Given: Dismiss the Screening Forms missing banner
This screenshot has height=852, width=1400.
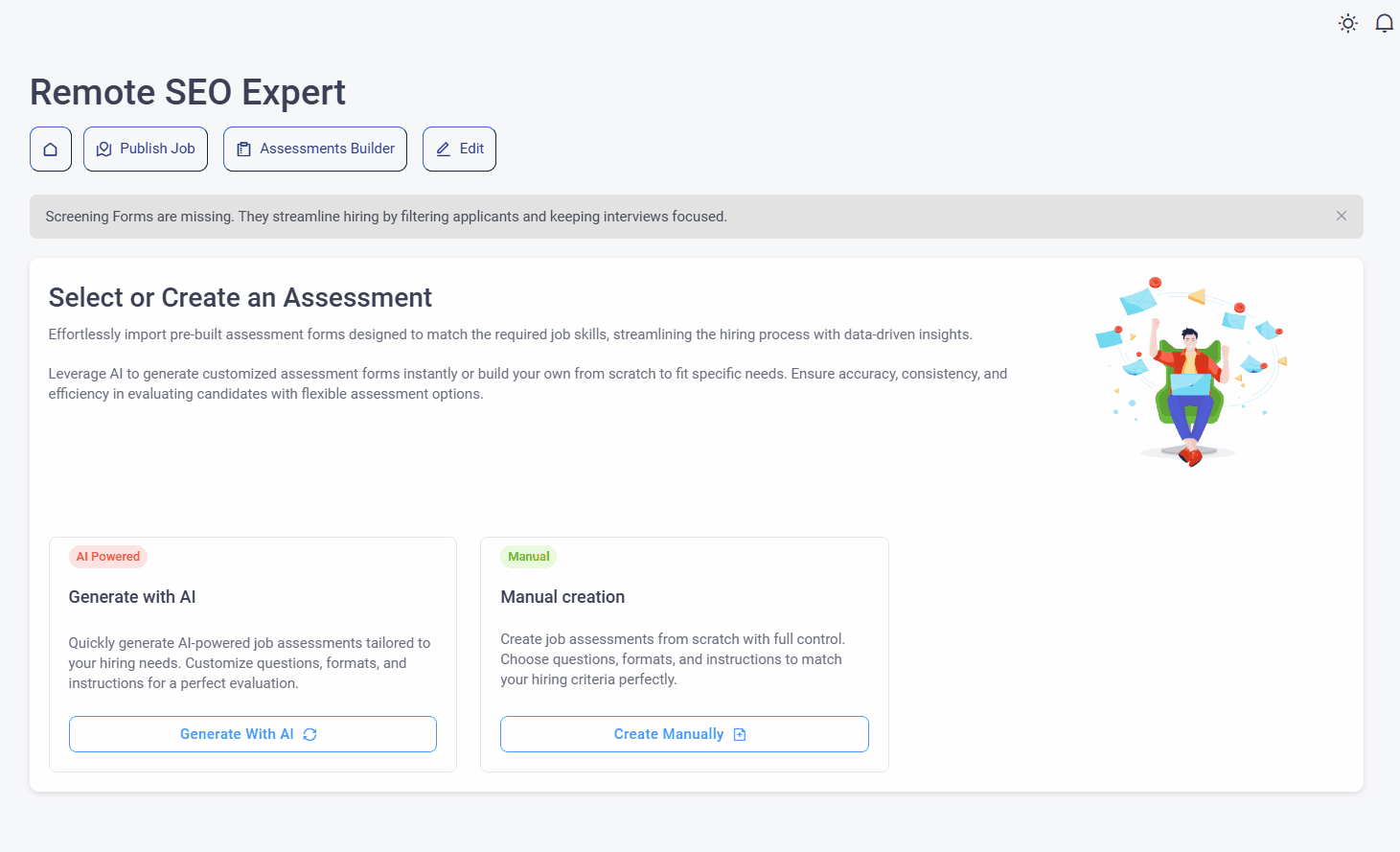Looking at the screenshot, I should pos(1342,217).
